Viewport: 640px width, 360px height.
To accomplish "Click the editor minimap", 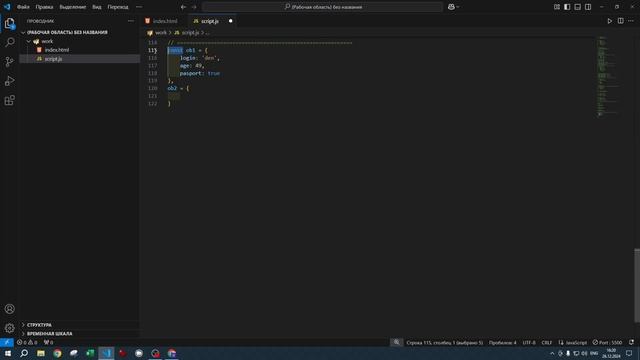I will (x=608, y=76).
